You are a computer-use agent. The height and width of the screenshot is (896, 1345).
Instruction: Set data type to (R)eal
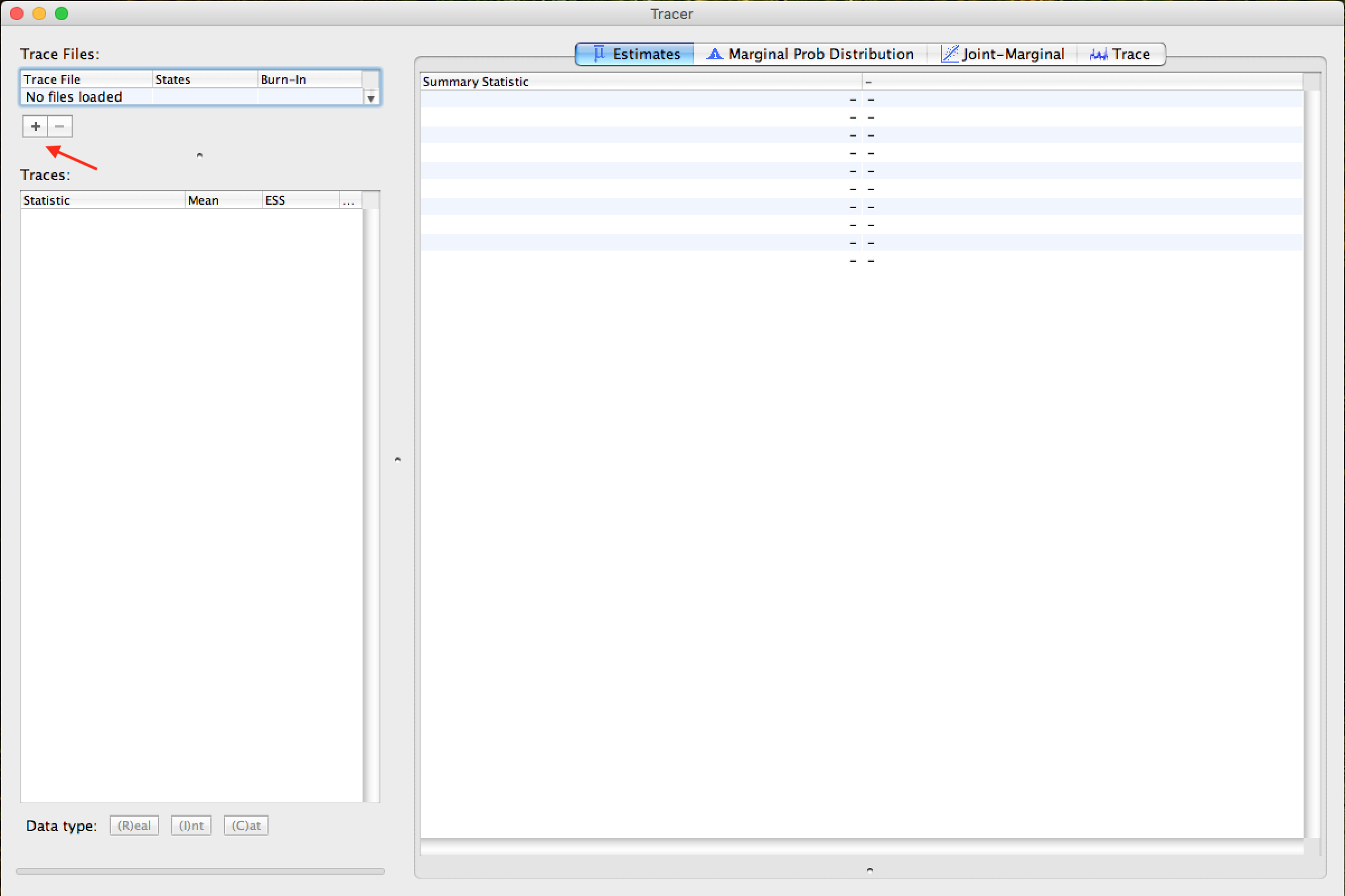[134, 826]
